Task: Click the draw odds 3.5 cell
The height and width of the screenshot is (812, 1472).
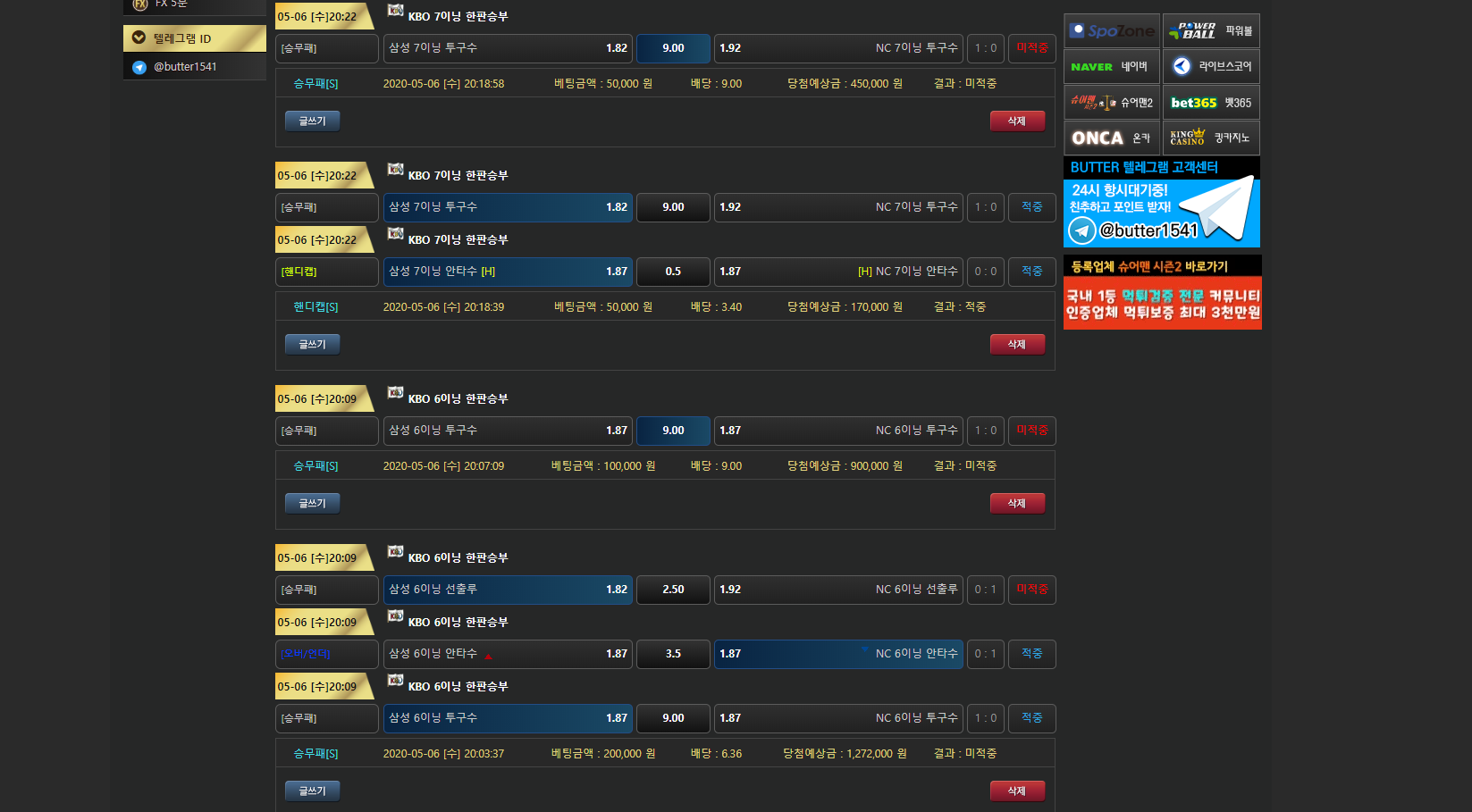Action: click(673, 654)
